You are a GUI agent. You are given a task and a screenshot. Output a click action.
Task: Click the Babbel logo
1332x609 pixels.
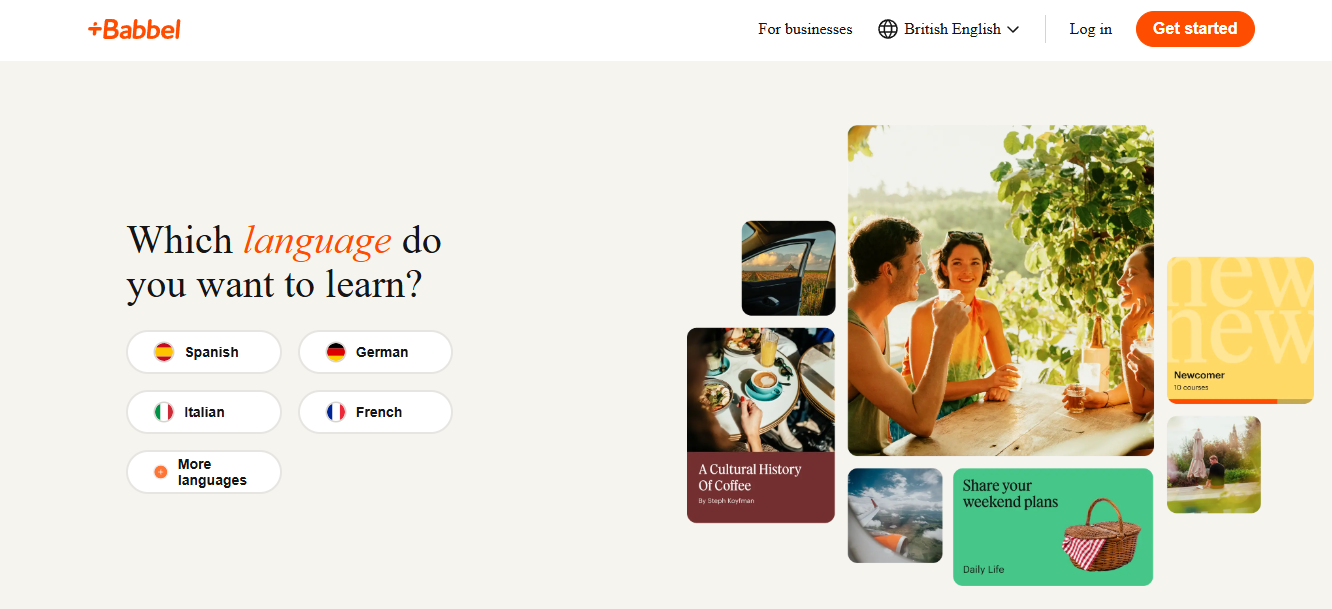(134, 29)
